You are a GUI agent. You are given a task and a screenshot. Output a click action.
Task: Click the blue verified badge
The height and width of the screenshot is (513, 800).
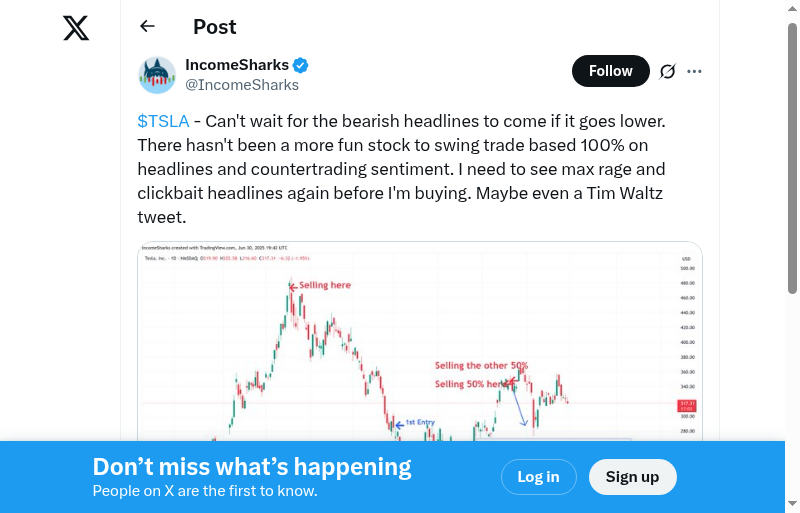301,66
